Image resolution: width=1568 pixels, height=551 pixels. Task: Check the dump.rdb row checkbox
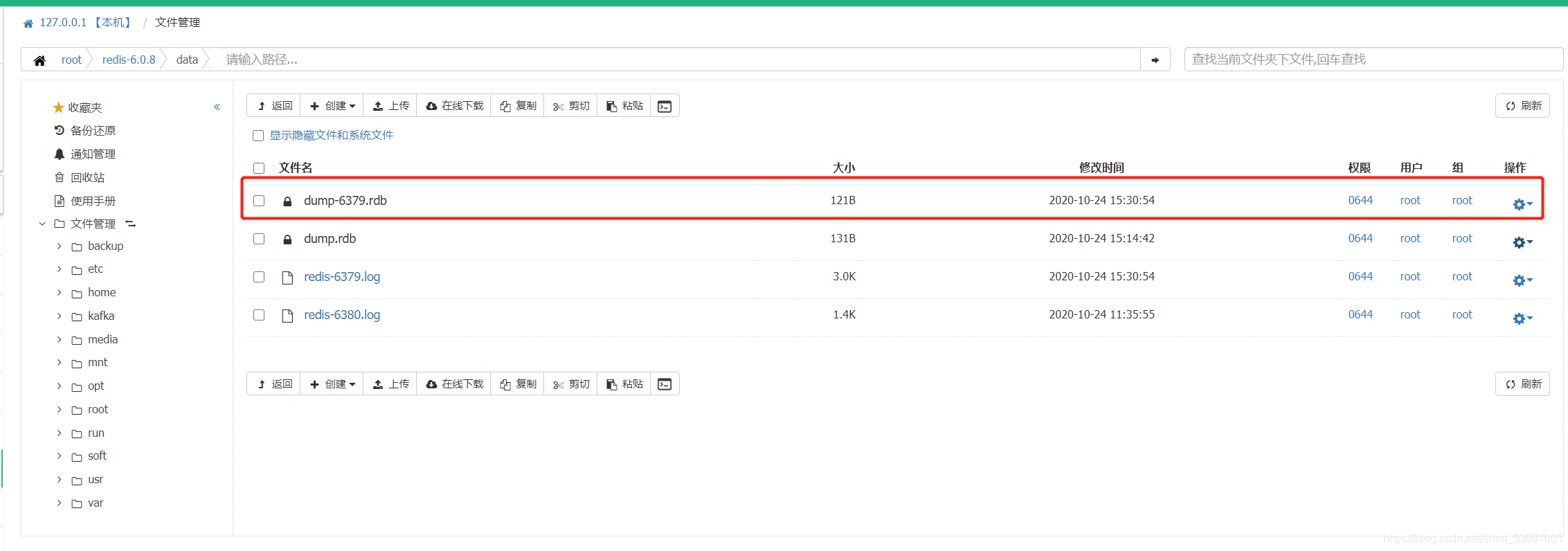259,239
